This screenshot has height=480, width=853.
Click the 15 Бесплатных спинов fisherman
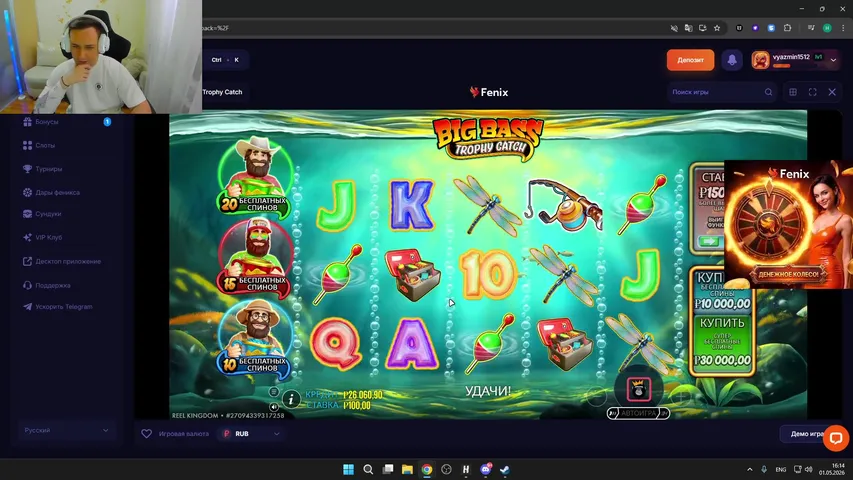point(255,257)
